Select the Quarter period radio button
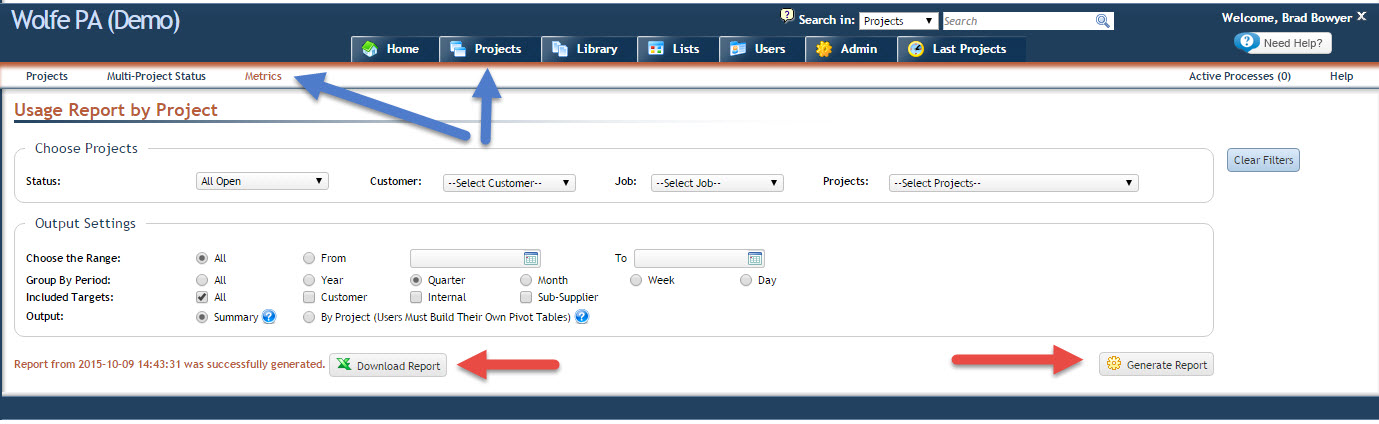 pyautogui.click(x=417, y=280)
